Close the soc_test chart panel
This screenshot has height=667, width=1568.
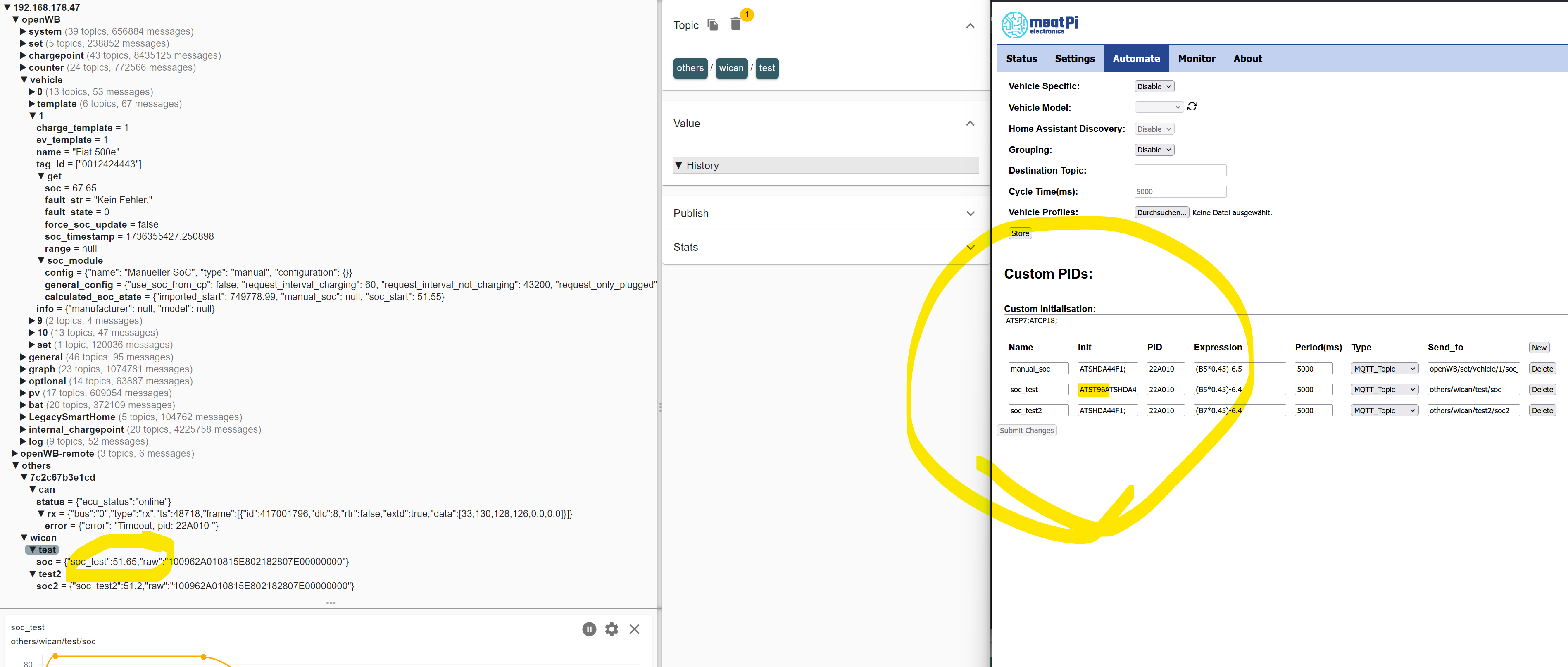pyautogui.click(x=634, y=629)
